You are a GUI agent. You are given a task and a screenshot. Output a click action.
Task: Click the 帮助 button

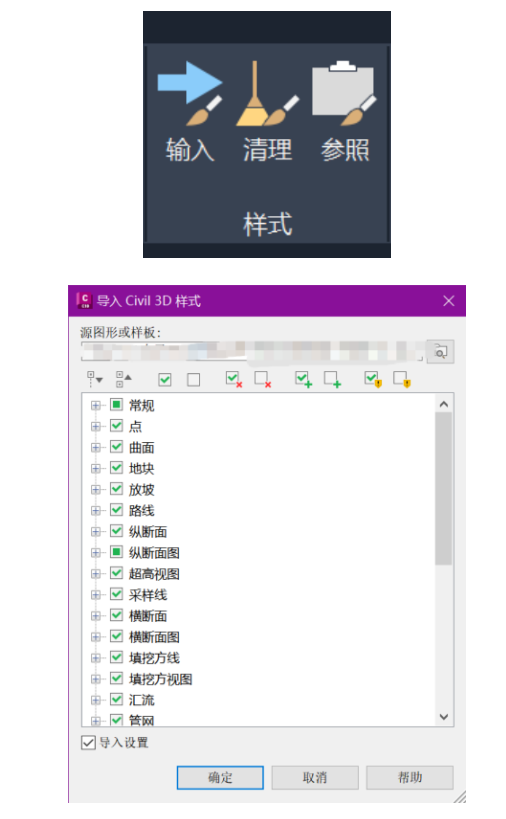[x=410, y=777]
